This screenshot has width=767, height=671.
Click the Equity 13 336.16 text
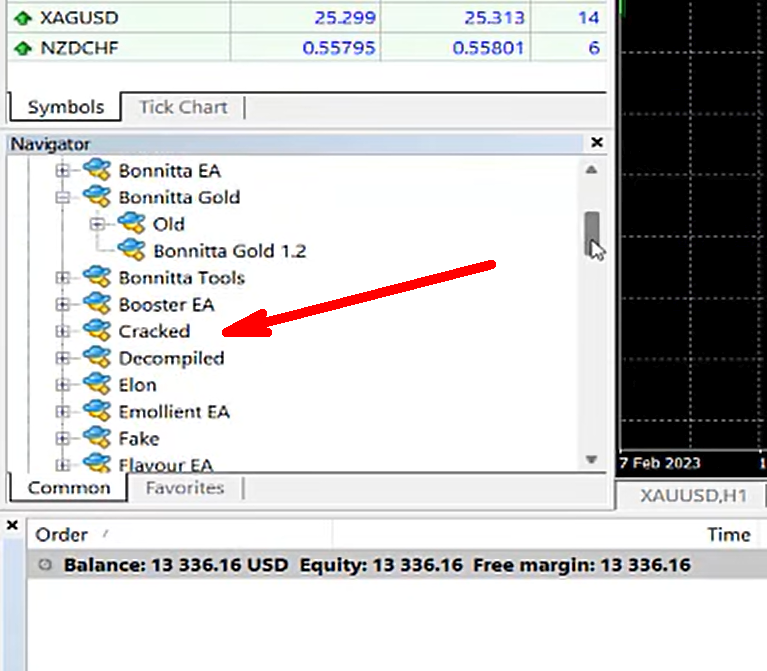click(x=381, y=565)
